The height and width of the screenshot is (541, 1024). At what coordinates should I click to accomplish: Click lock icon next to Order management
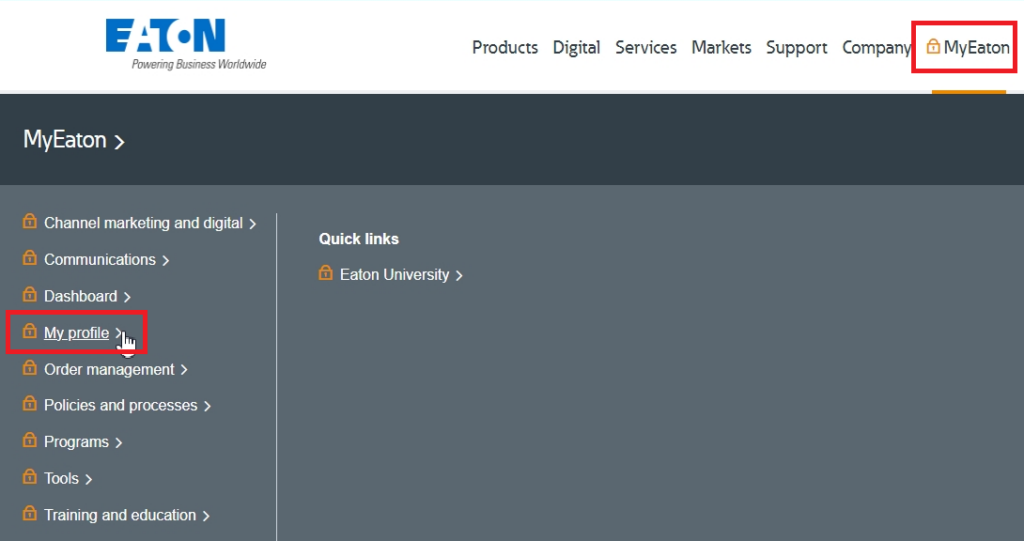(x=30, y=369)
